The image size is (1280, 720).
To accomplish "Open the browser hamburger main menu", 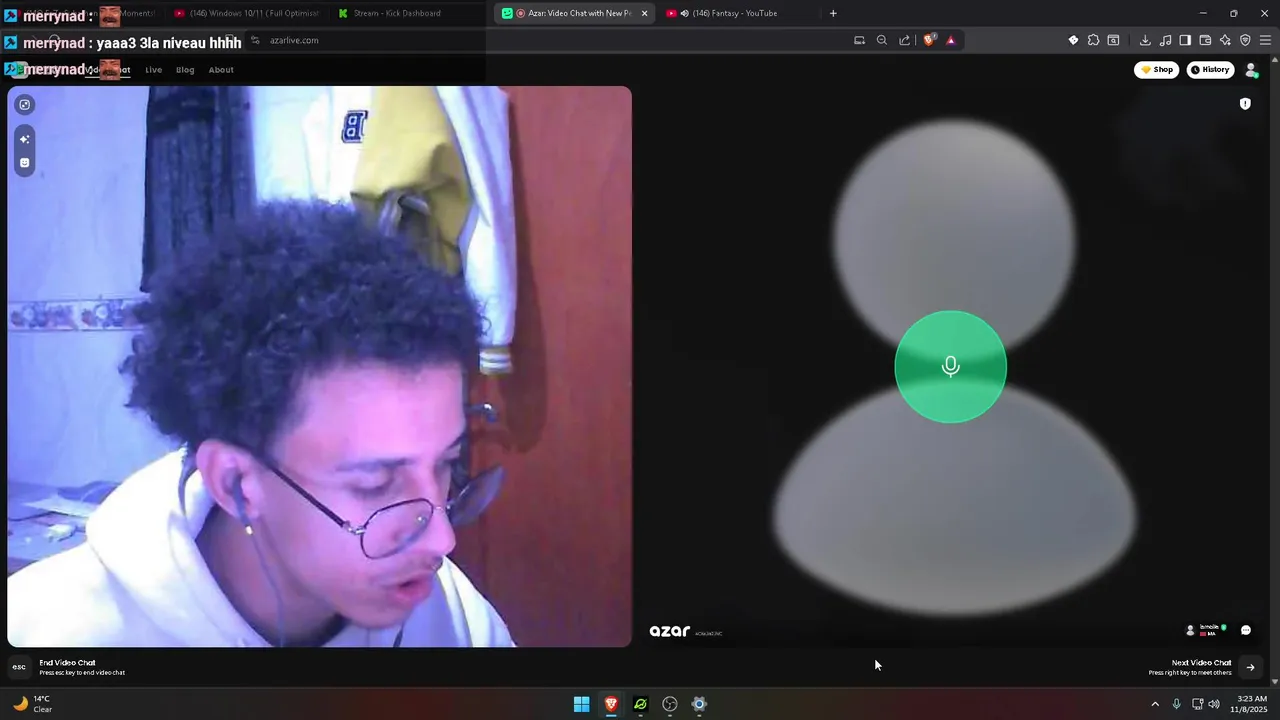I will pyautogui.click(x=1265, y=40).
